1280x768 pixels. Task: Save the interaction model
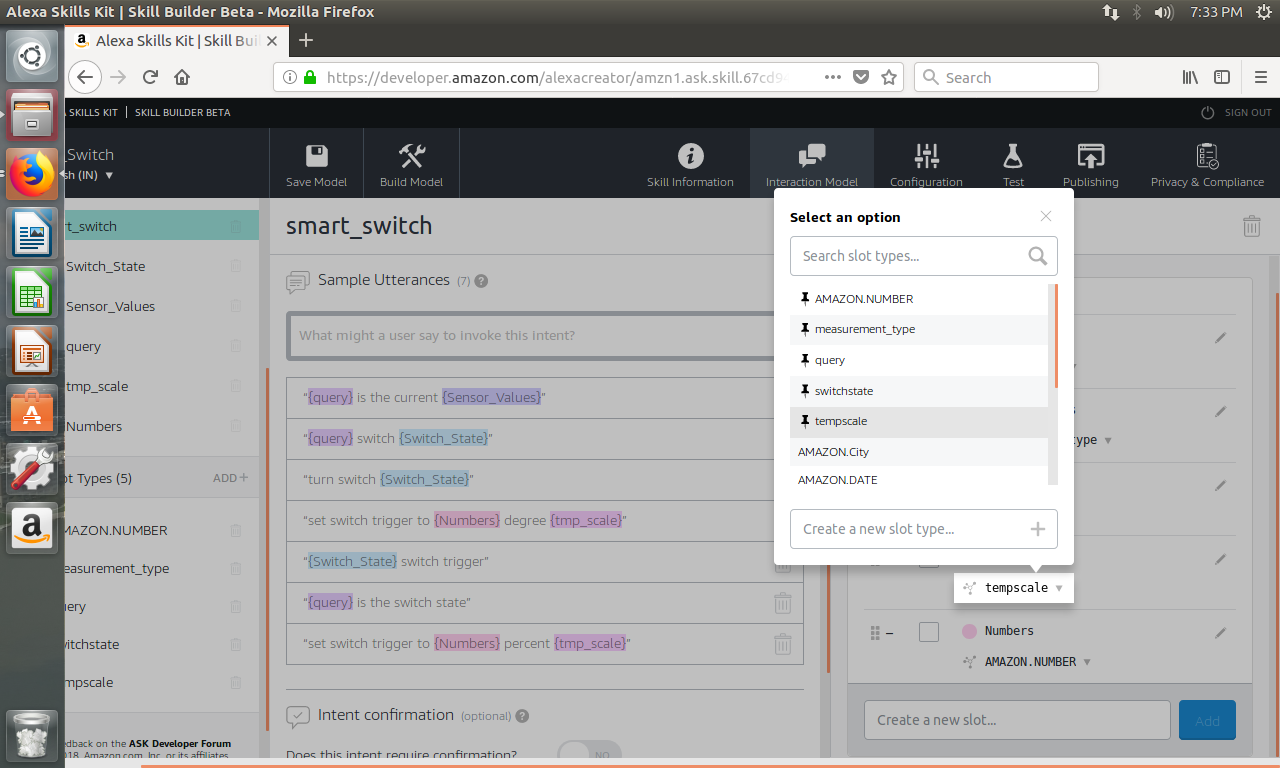coord(317,166)
